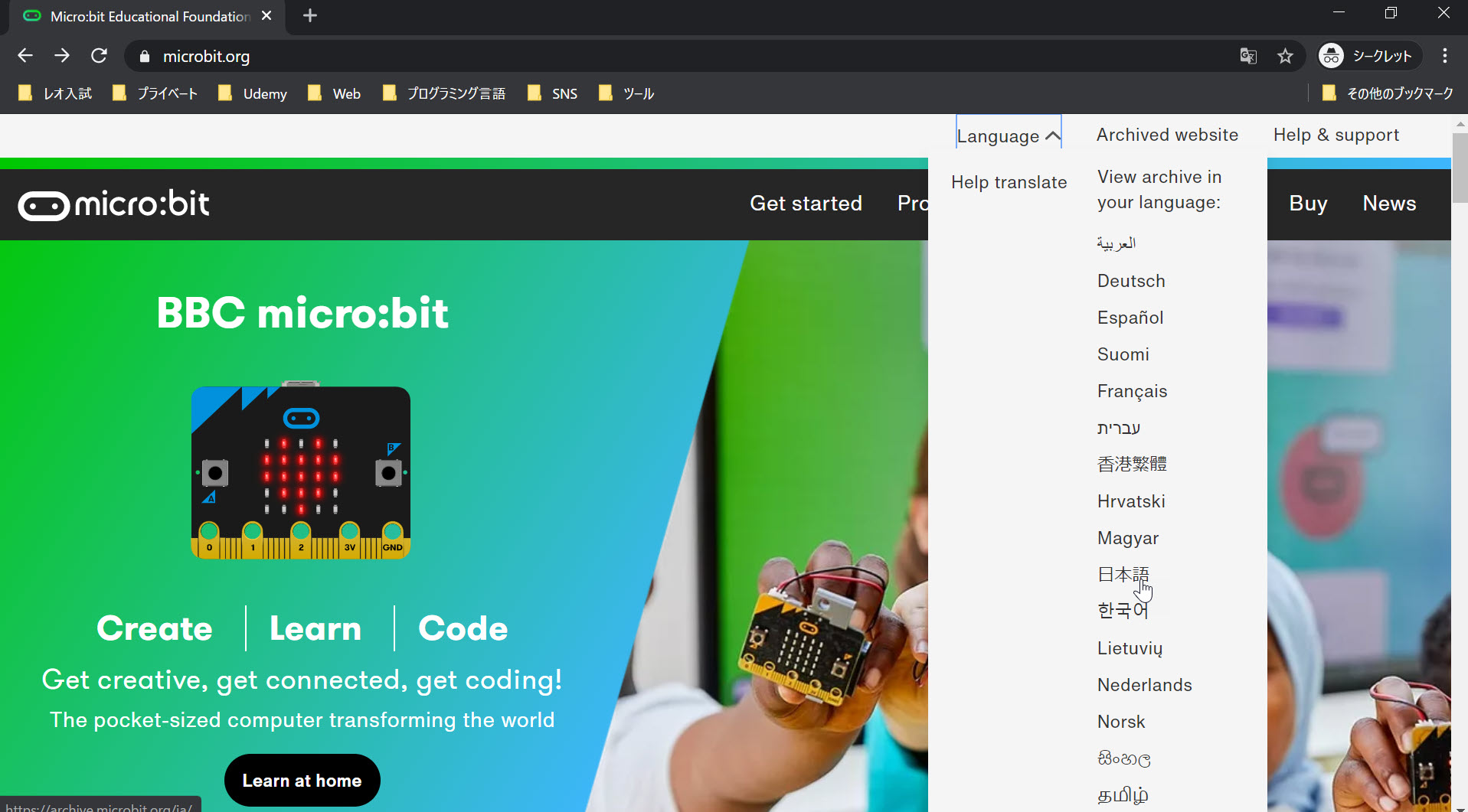Click the Learn at home button

302,781
